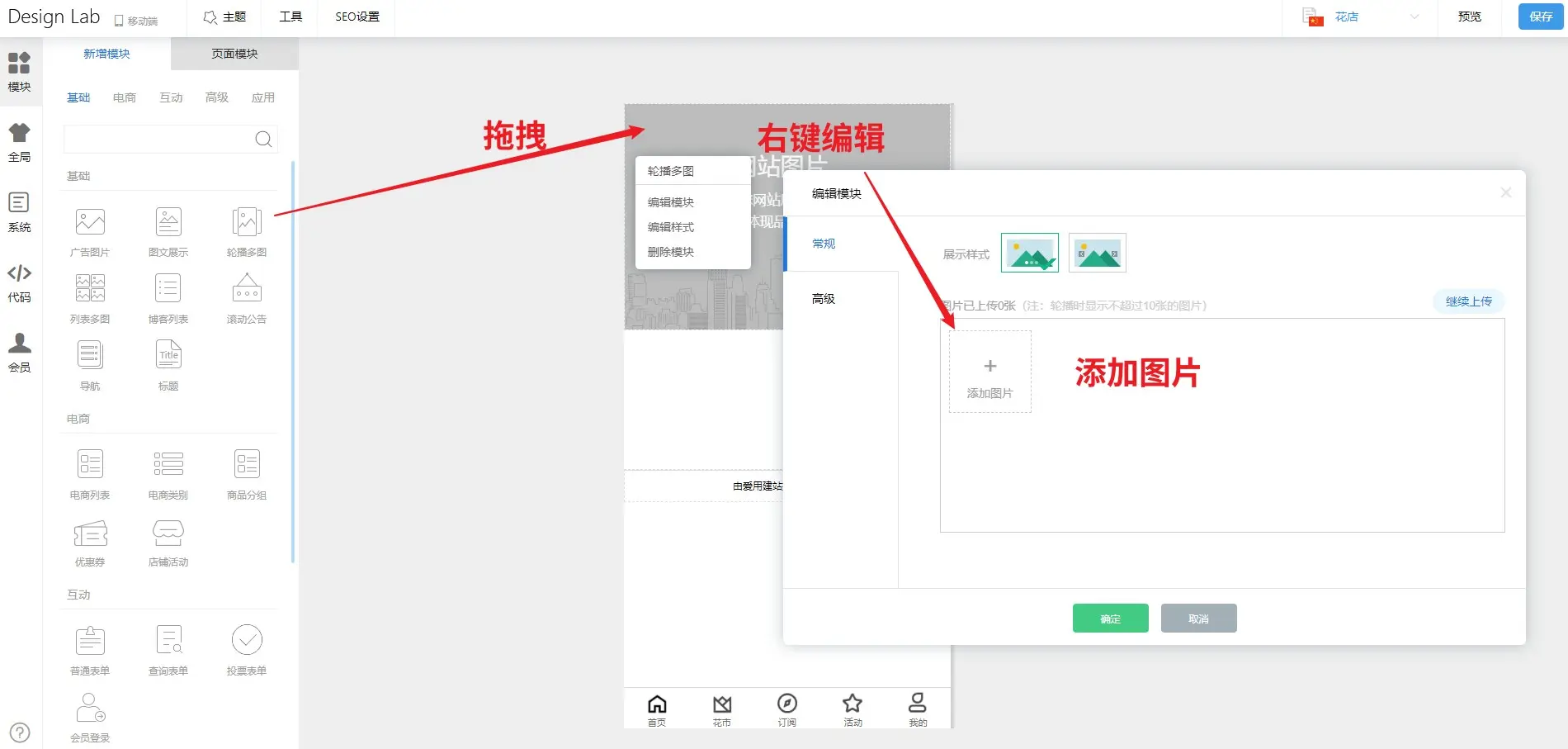Click the module search input field

[158, 139]
